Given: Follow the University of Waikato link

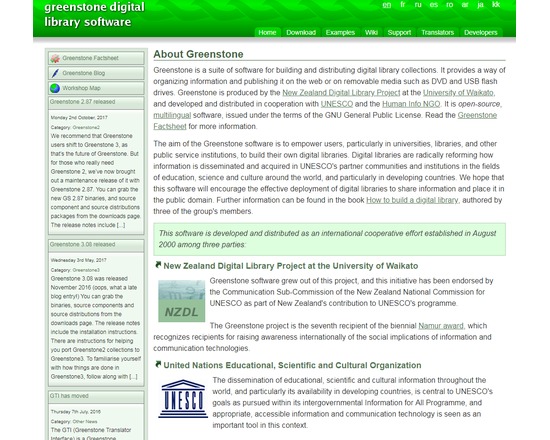Looking at the screenshot, I should click(458, 93).
